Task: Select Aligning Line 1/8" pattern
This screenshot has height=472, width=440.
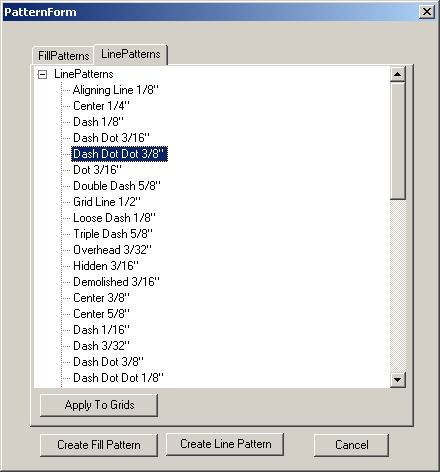Action: coord(116,90)
